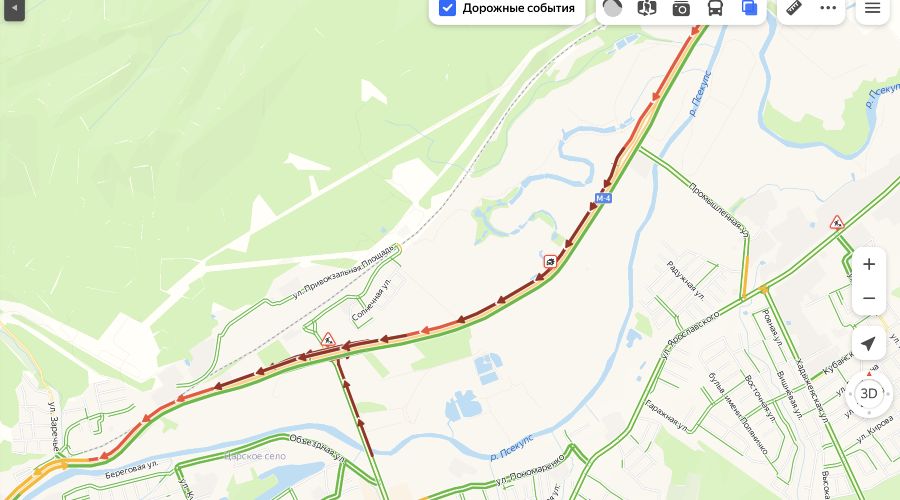Zoom in with the plus button
900x500 pixels.
869,264
